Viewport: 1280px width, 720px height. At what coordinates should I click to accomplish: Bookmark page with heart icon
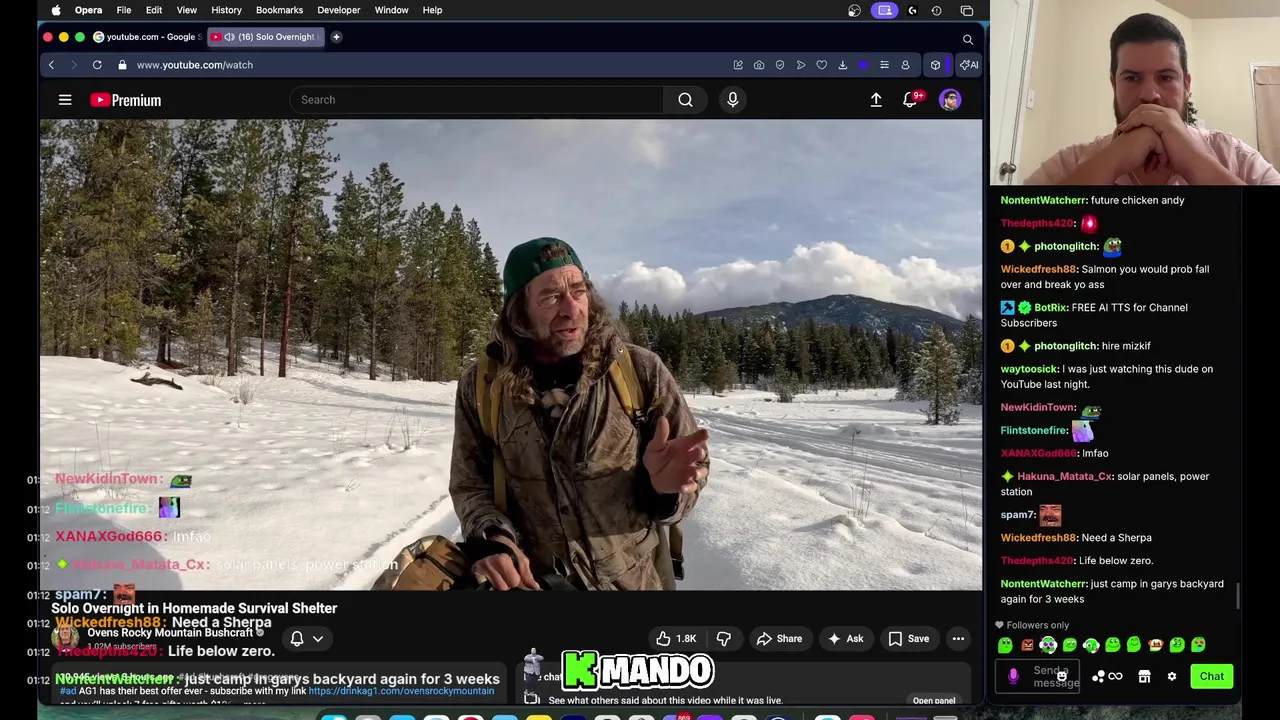pos(822,65)
